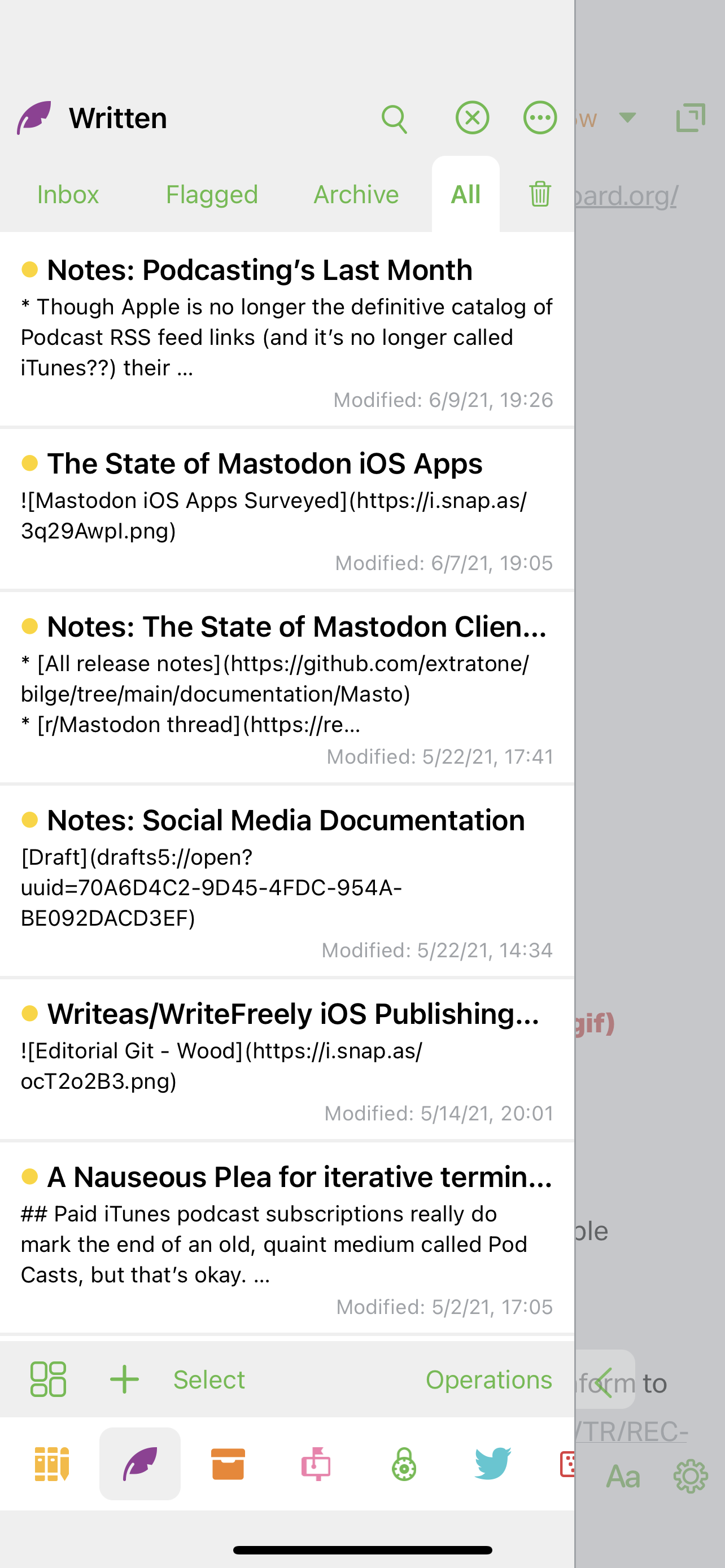Screen dimensions: 725x1568
Task: Add a new draft with plus icon
Action: coord(124,1379)
